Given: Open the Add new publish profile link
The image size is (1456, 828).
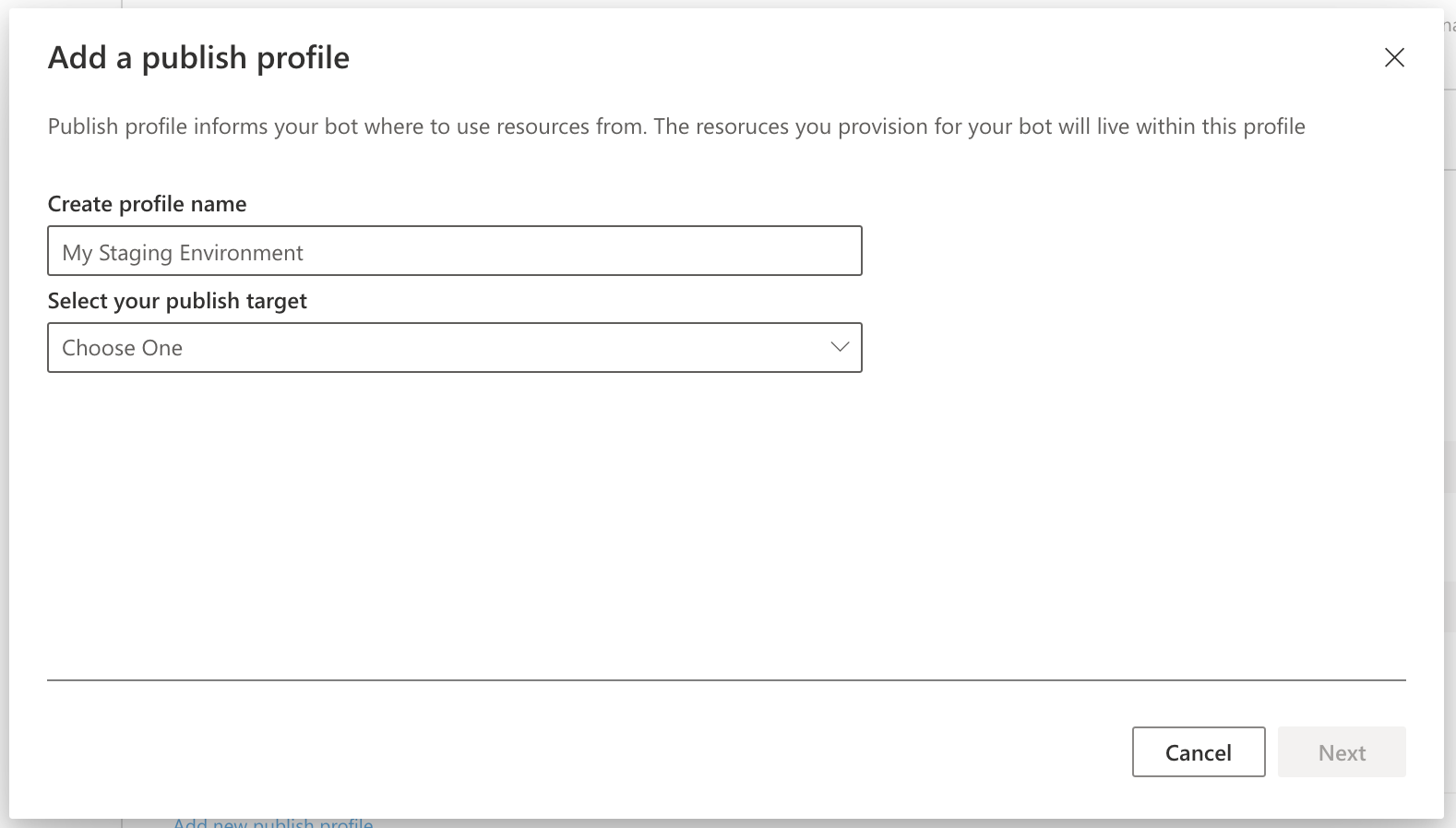Looking at the screenshot, I should pyautogui.click(x=272, y=822).
